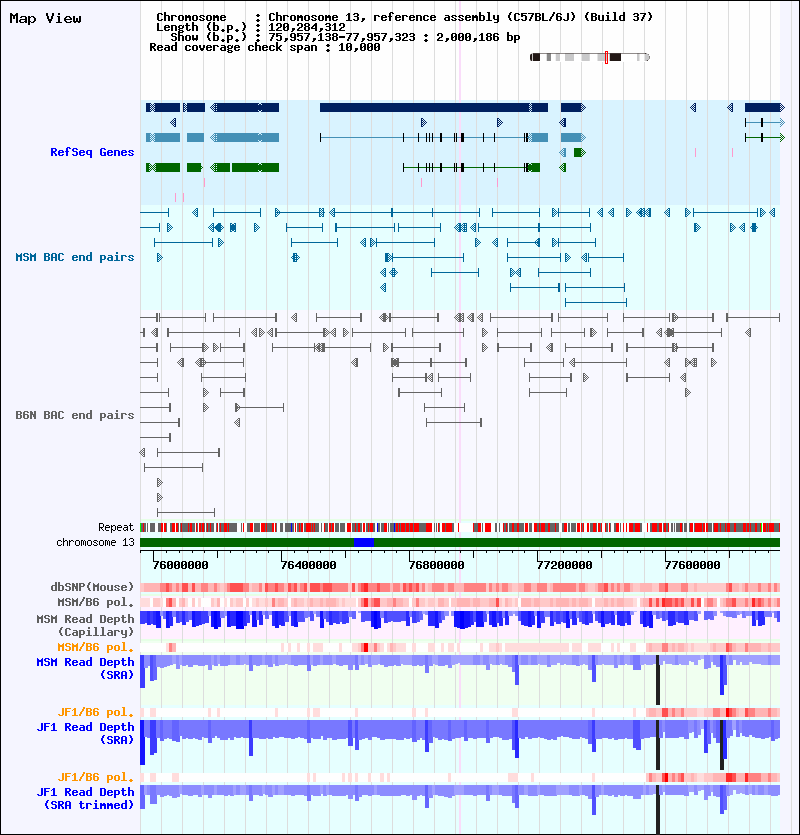800x835 pixels.
Task: Click the Show (b.p.) range text
Action: click(x=345, y=37)
